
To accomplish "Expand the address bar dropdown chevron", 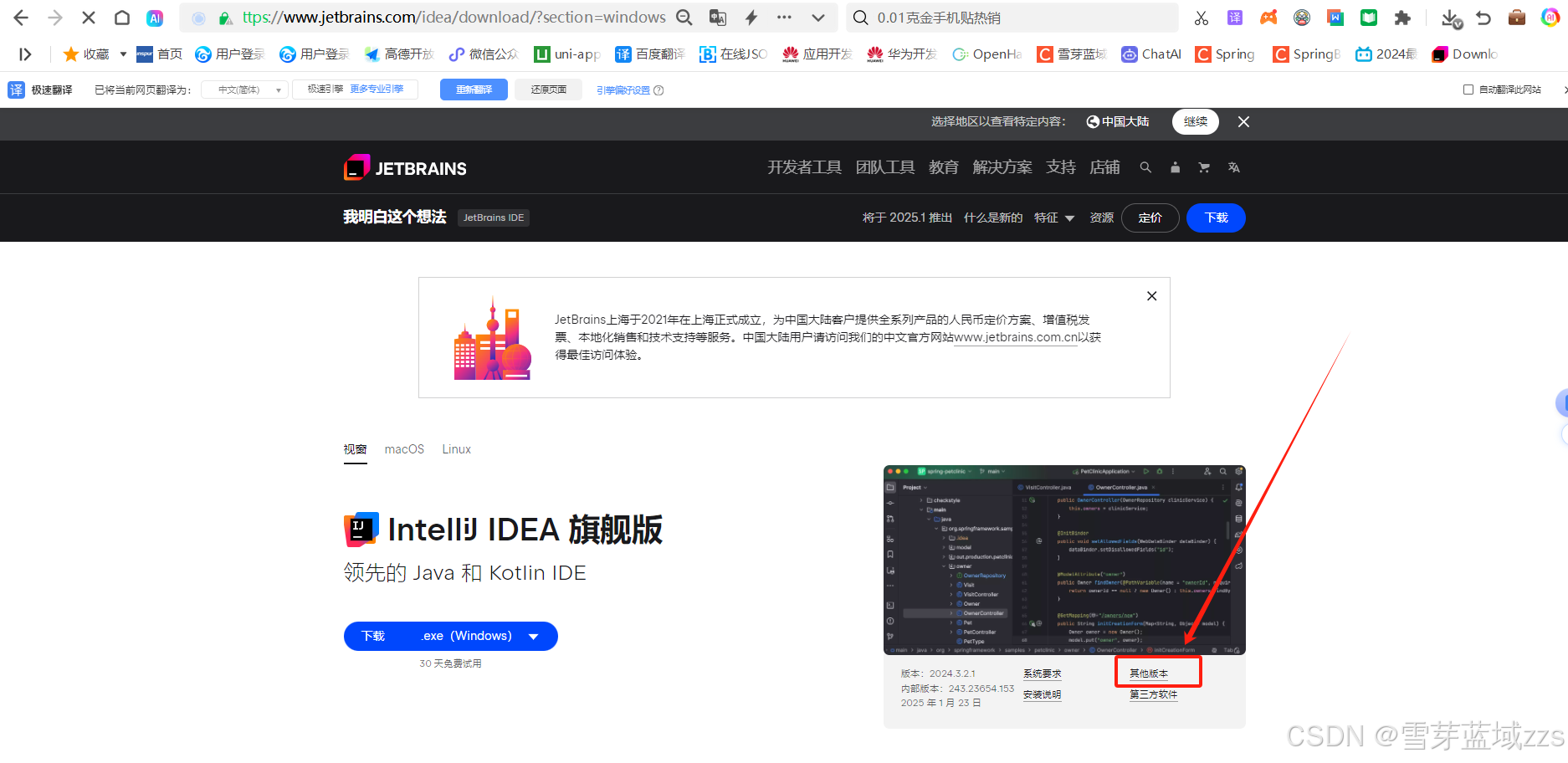I will click(818, 18).
